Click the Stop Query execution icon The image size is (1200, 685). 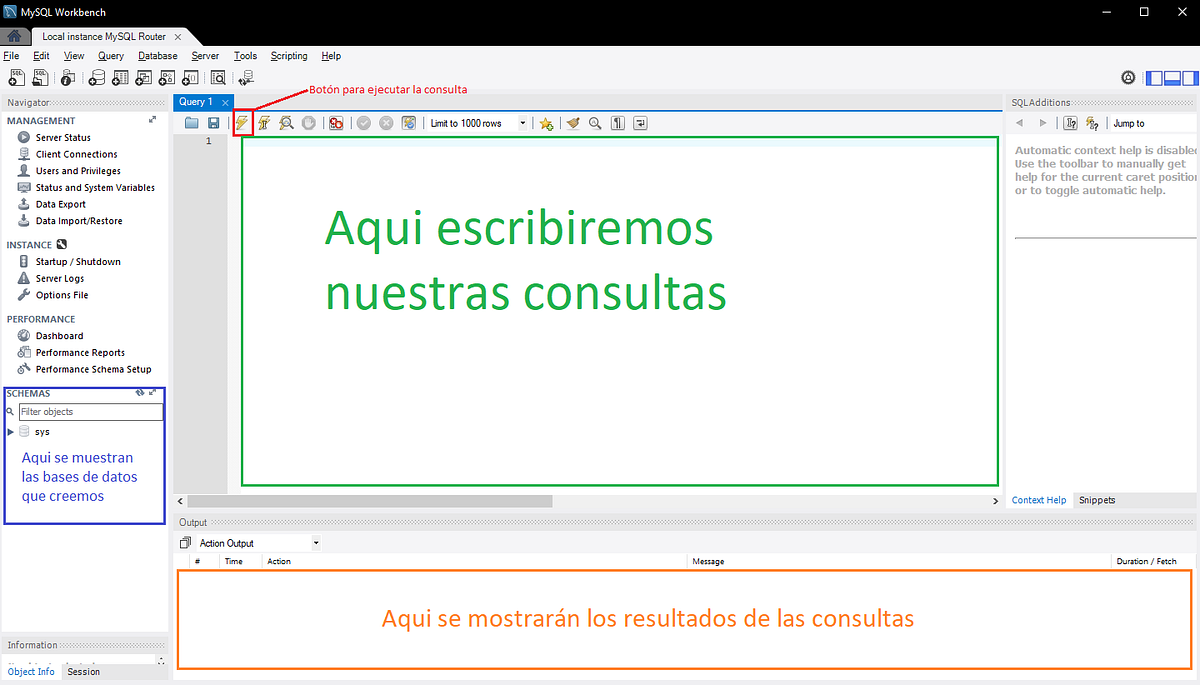[x=310, y=122]
